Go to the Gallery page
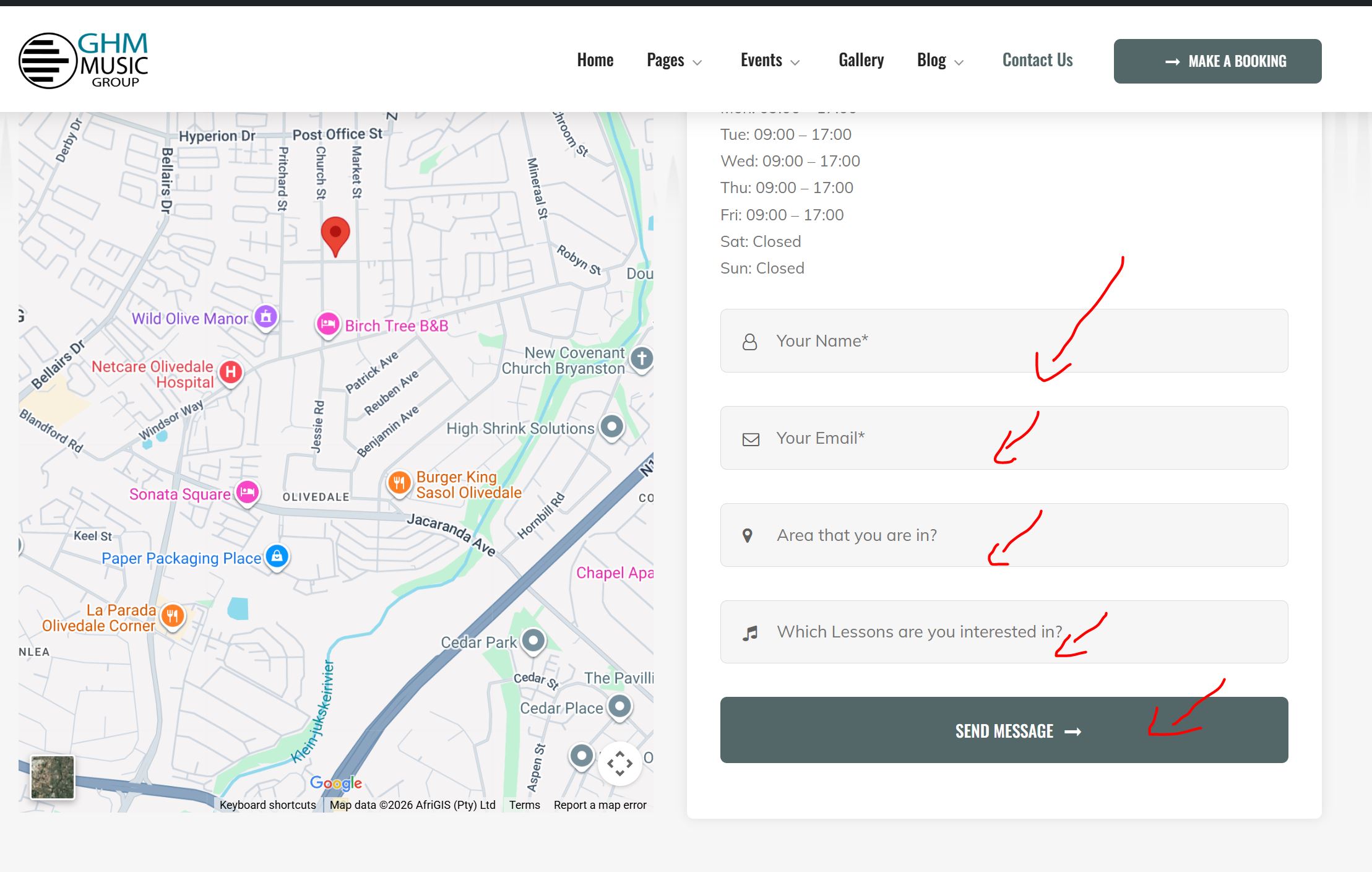This screenshot has width=1372, height=872. 861,61
